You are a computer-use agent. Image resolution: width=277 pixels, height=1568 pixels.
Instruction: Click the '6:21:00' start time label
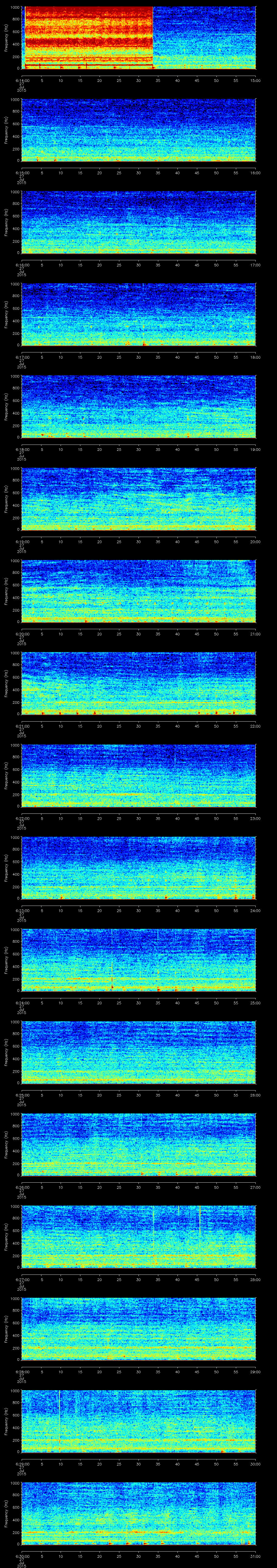[22, 726]
